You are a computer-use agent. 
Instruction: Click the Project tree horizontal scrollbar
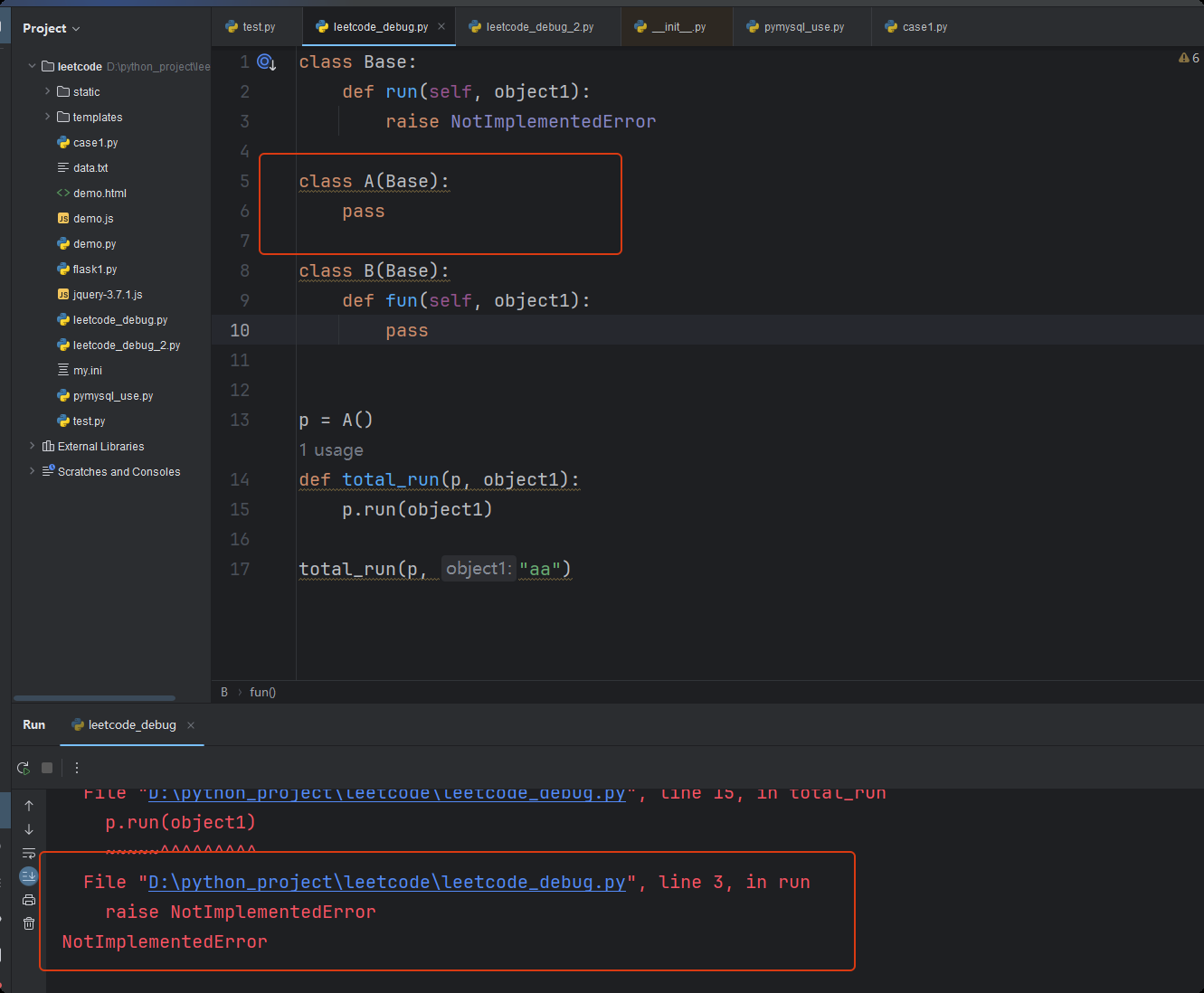[94, 697]
